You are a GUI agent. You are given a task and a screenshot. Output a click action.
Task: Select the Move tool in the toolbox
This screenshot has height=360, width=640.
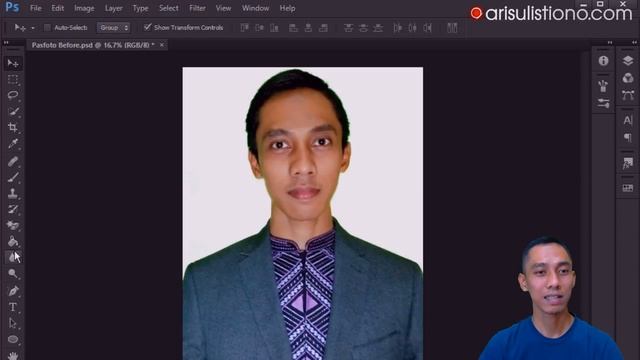click(x=13, y=63)
